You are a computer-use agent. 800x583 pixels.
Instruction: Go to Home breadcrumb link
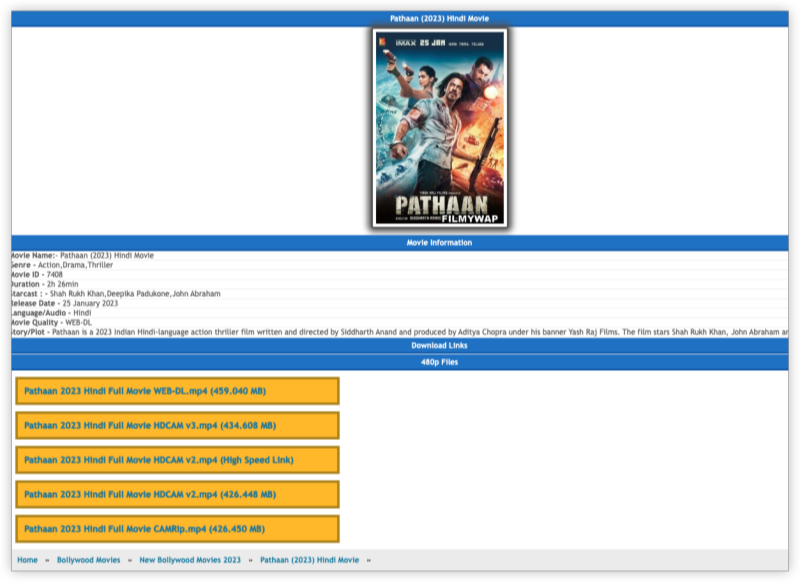28,560
